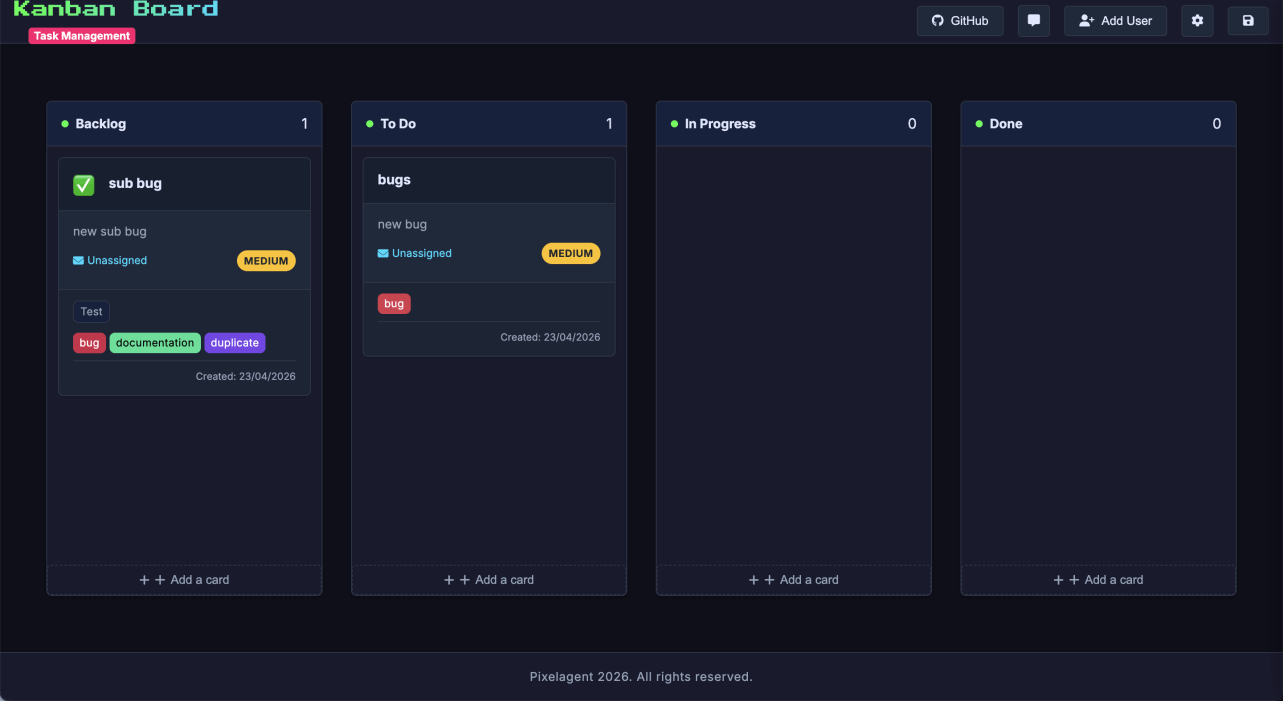Open settings with the gear icon
The height and width of the screenshot is (701, 1283).
pos(1197,21)
